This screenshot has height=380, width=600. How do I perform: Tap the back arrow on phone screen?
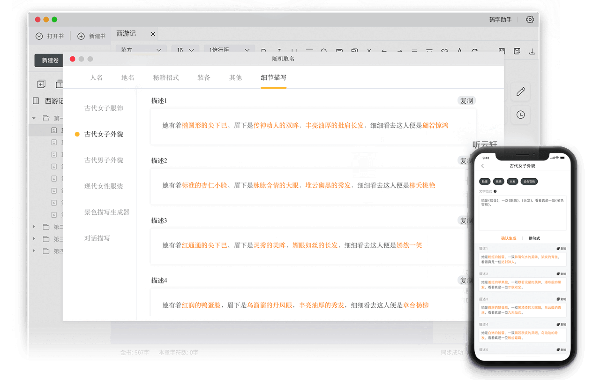(x=483, y=166)
